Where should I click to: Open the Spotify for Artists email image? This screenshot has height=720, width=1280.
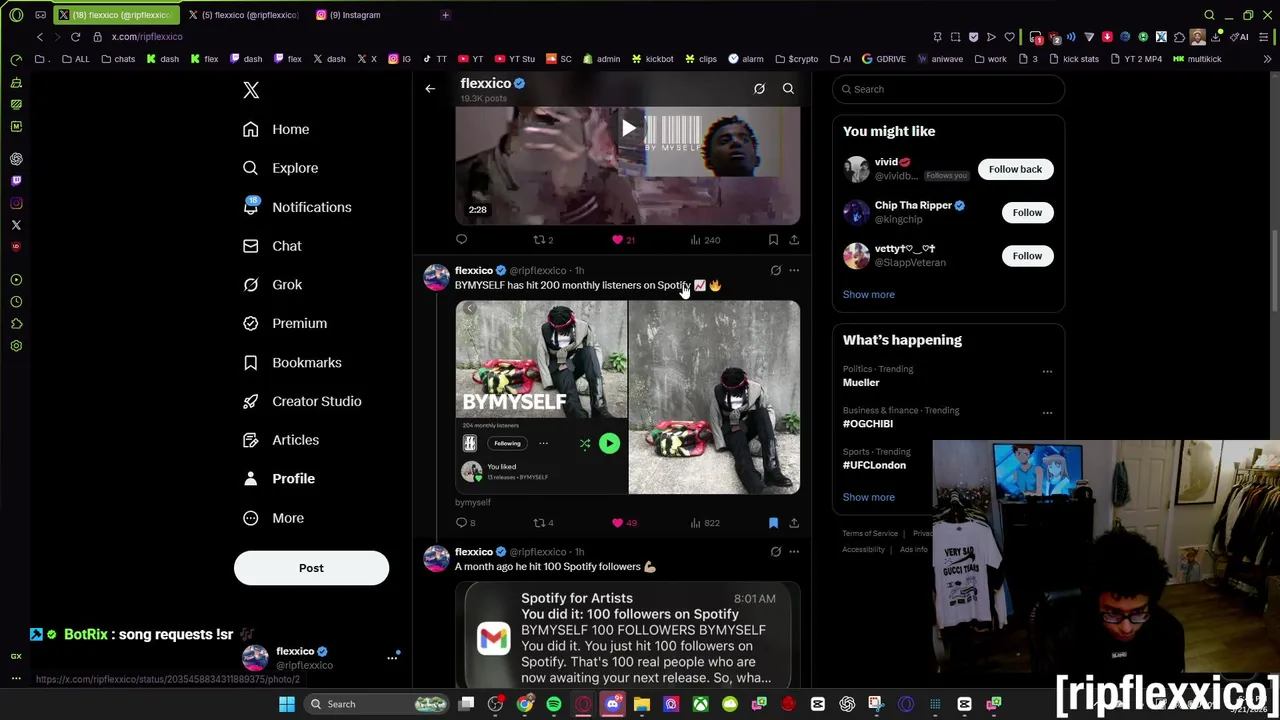coord(628,636)
